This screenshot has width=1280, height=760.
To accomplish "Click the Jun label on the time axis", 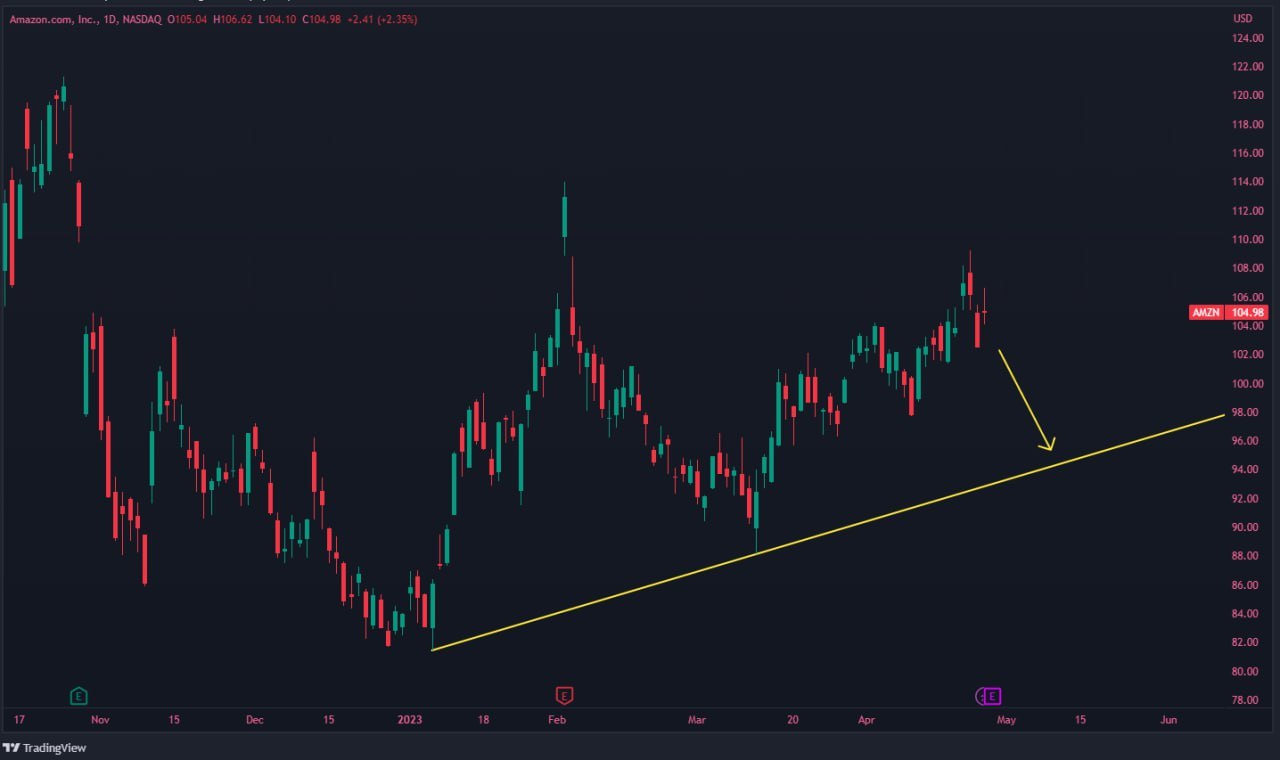I will [1168, 720].
